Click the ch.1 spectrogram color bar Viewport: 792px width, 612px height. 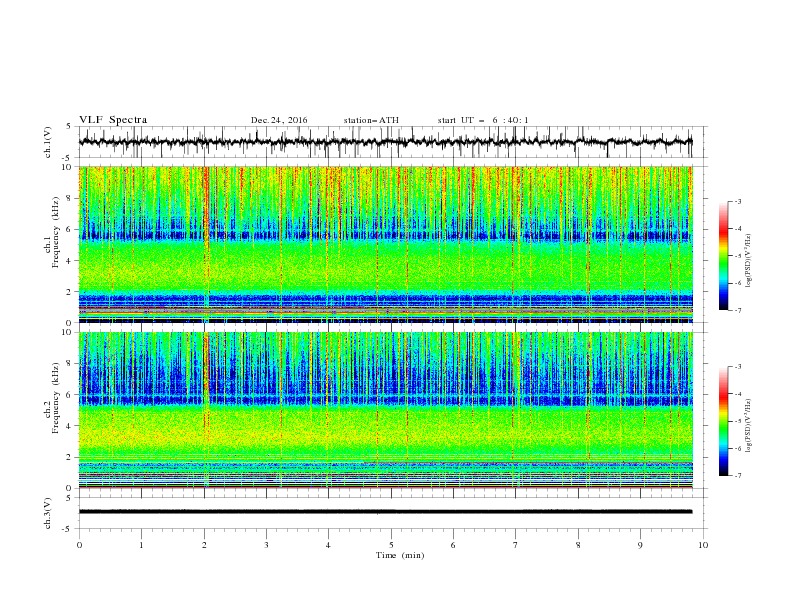point(723,255)
